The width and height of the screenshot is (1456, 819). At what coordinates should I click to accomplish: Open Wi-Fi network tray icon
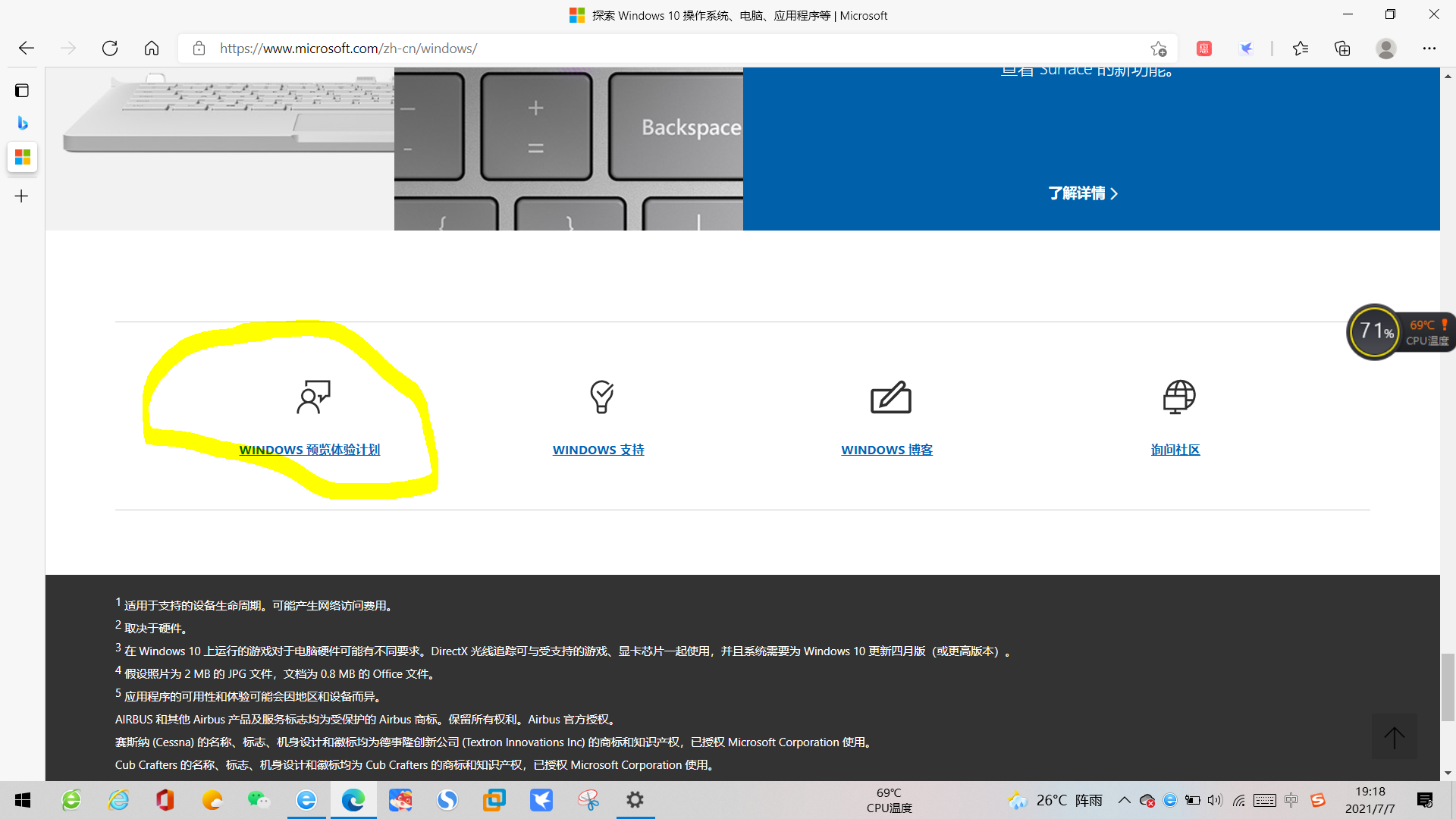click(1239, 800)
